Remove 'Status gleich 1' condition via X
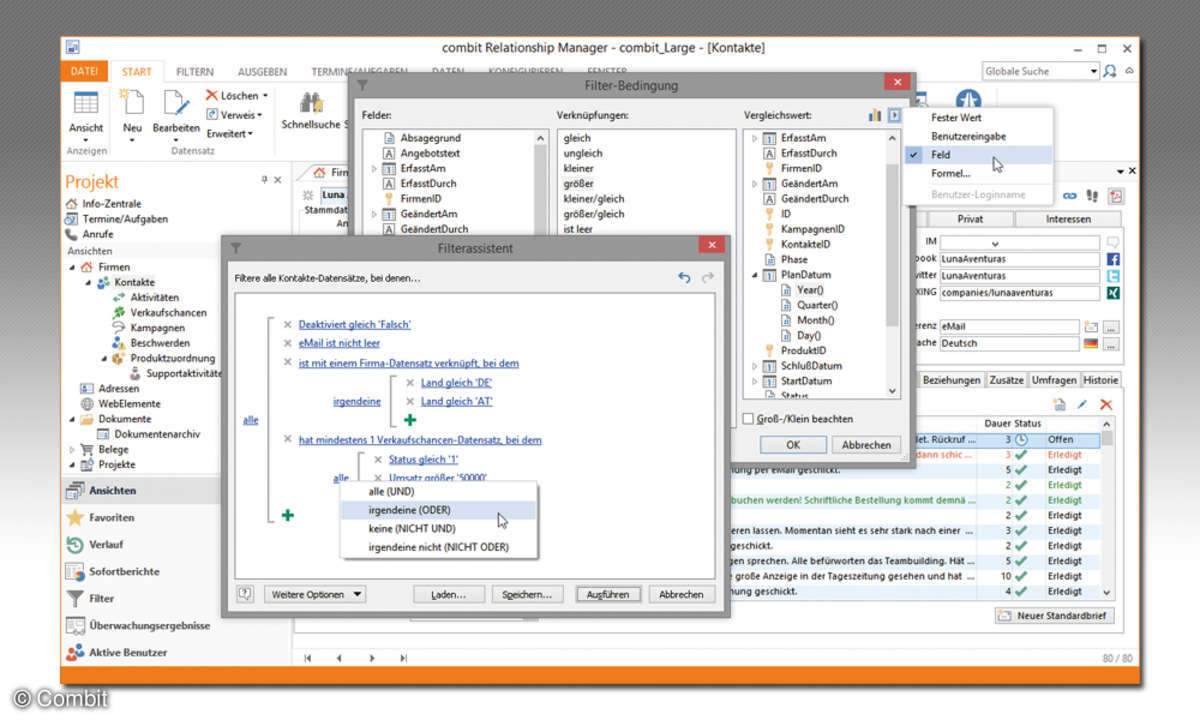This screenshot has width=1200, height=720. point(378,459)
